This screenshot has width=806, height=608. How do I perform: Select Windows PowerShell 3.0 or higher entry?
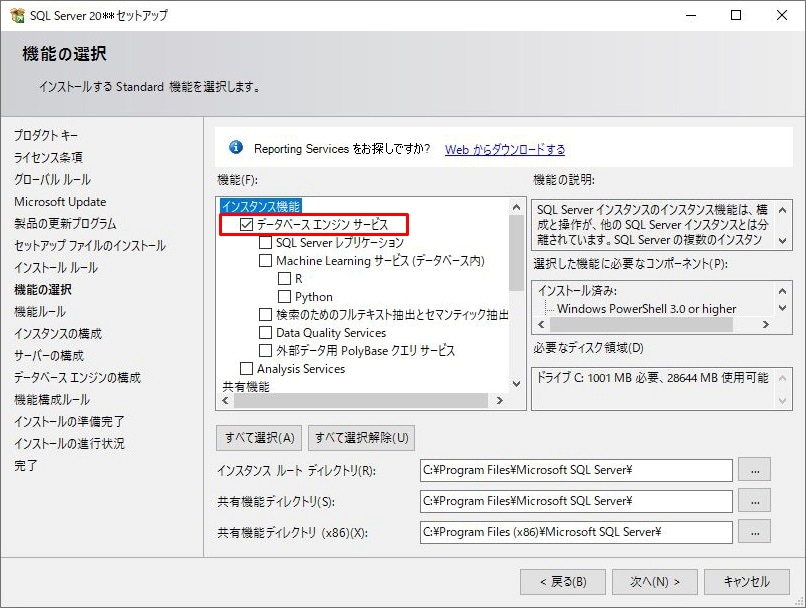(647, 308)
